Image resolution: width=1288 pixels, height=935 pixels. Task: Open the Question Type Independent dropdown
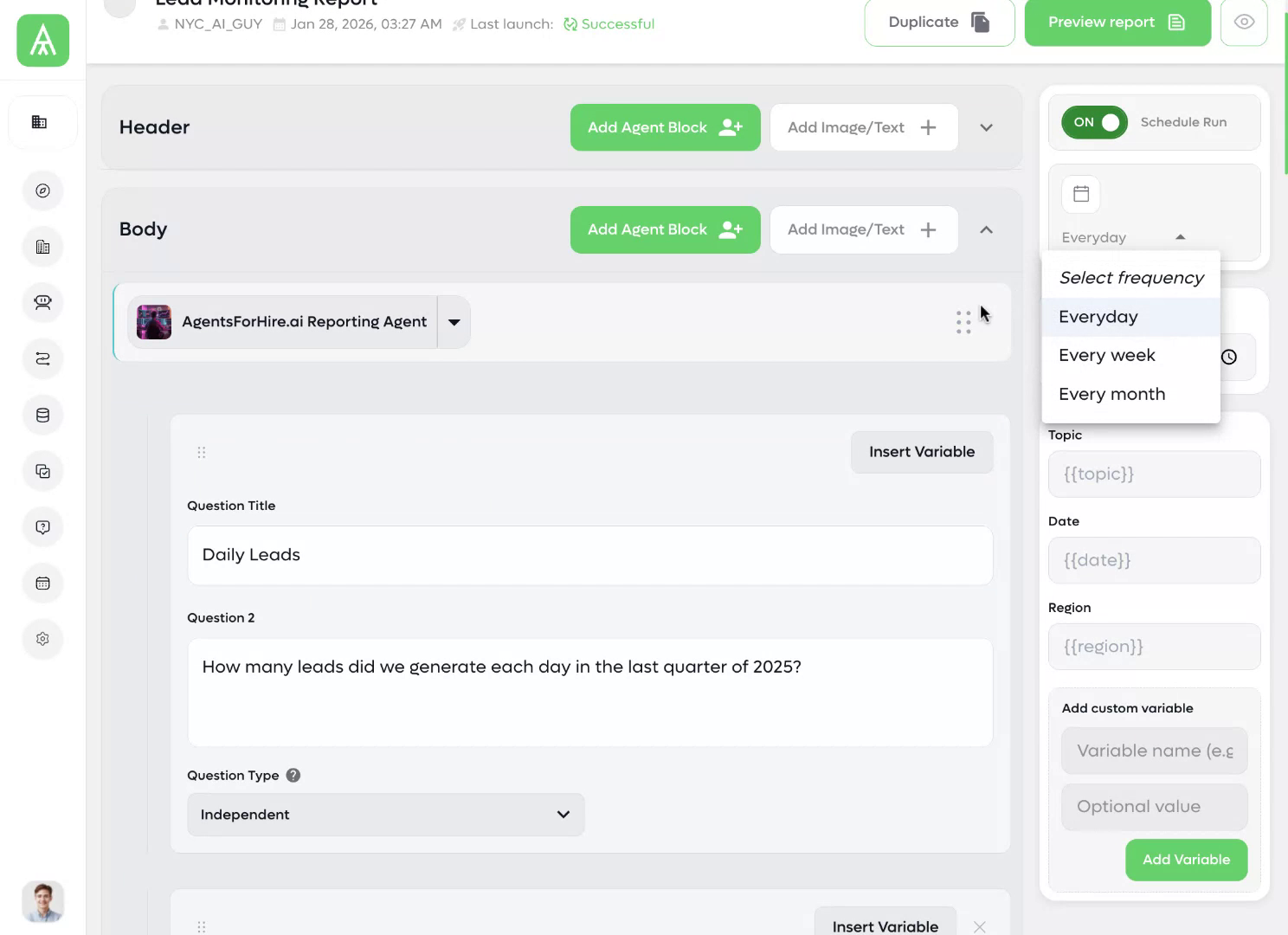click(x=386, y=815)
